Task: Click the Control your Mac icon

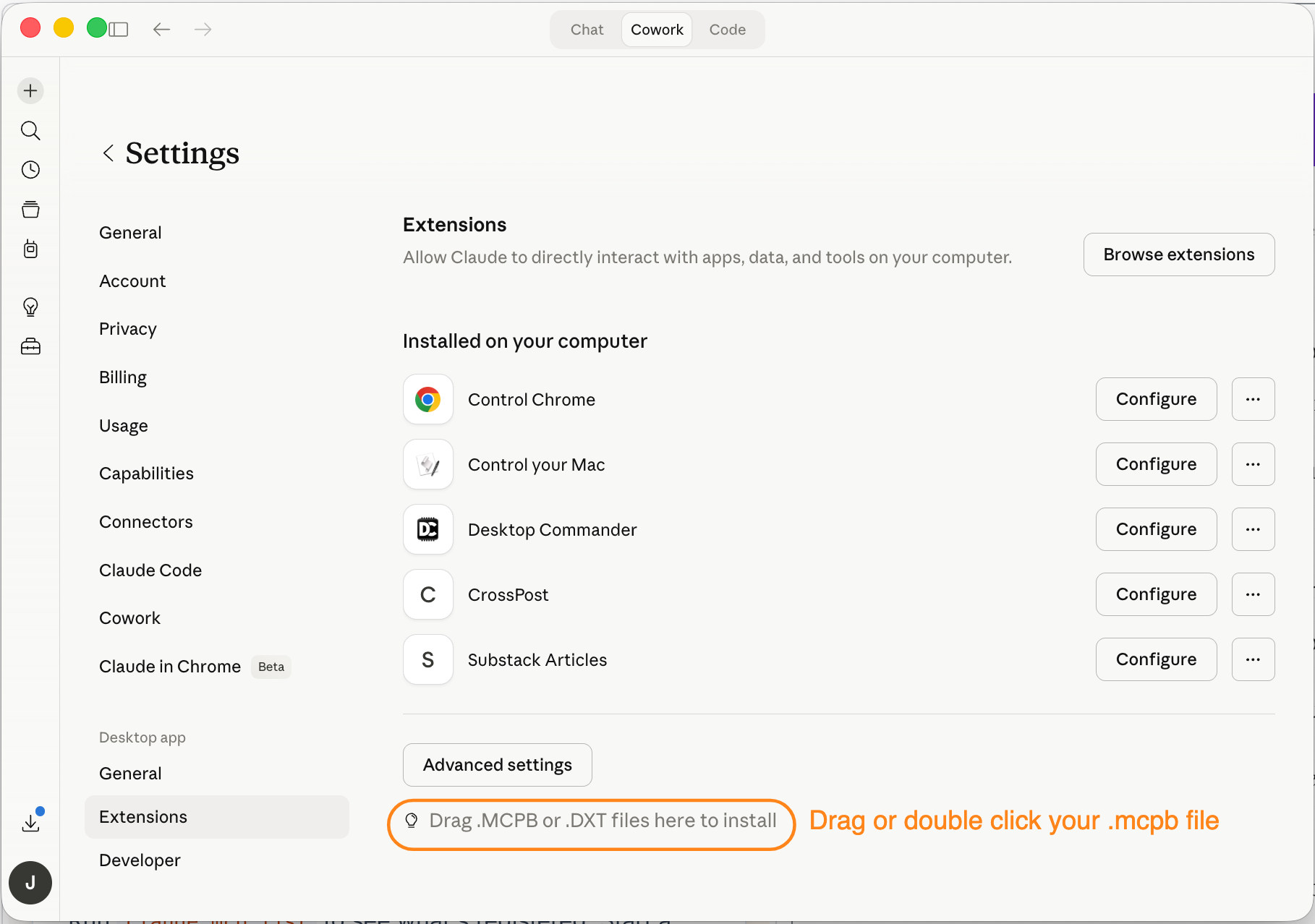Action: (428, 464)
